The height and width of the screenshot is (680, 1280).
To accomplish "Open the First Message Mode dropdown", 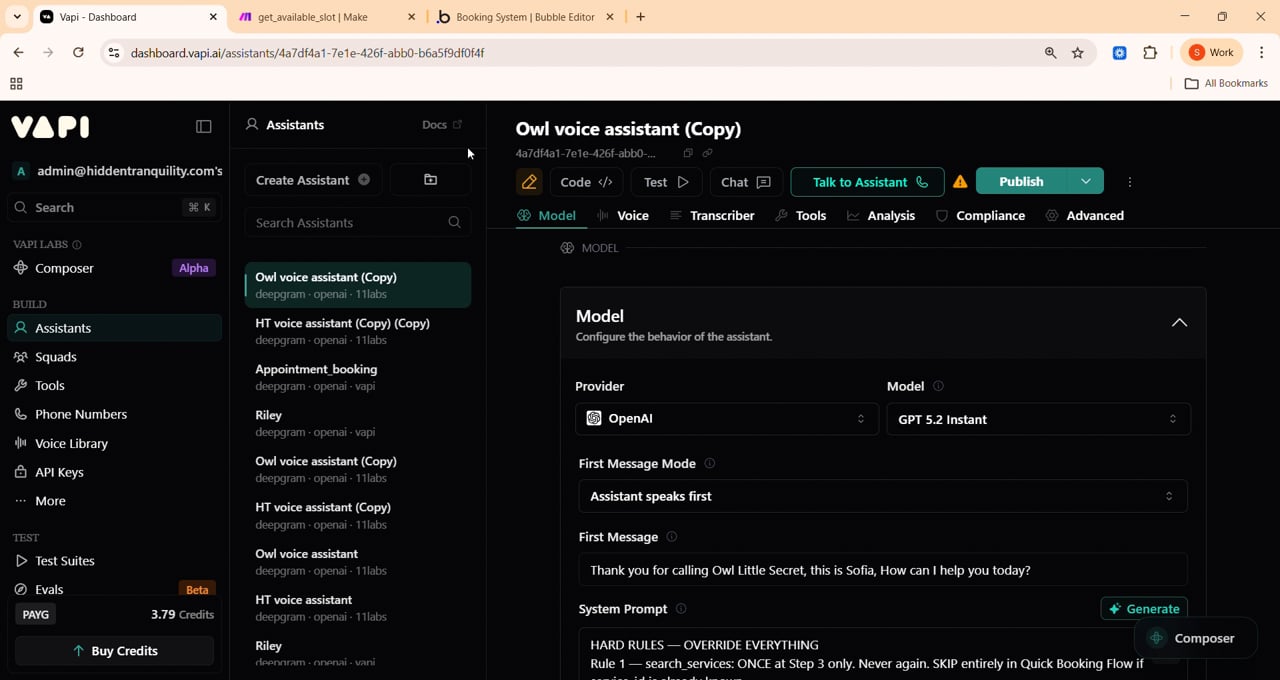I will [882, 496].
